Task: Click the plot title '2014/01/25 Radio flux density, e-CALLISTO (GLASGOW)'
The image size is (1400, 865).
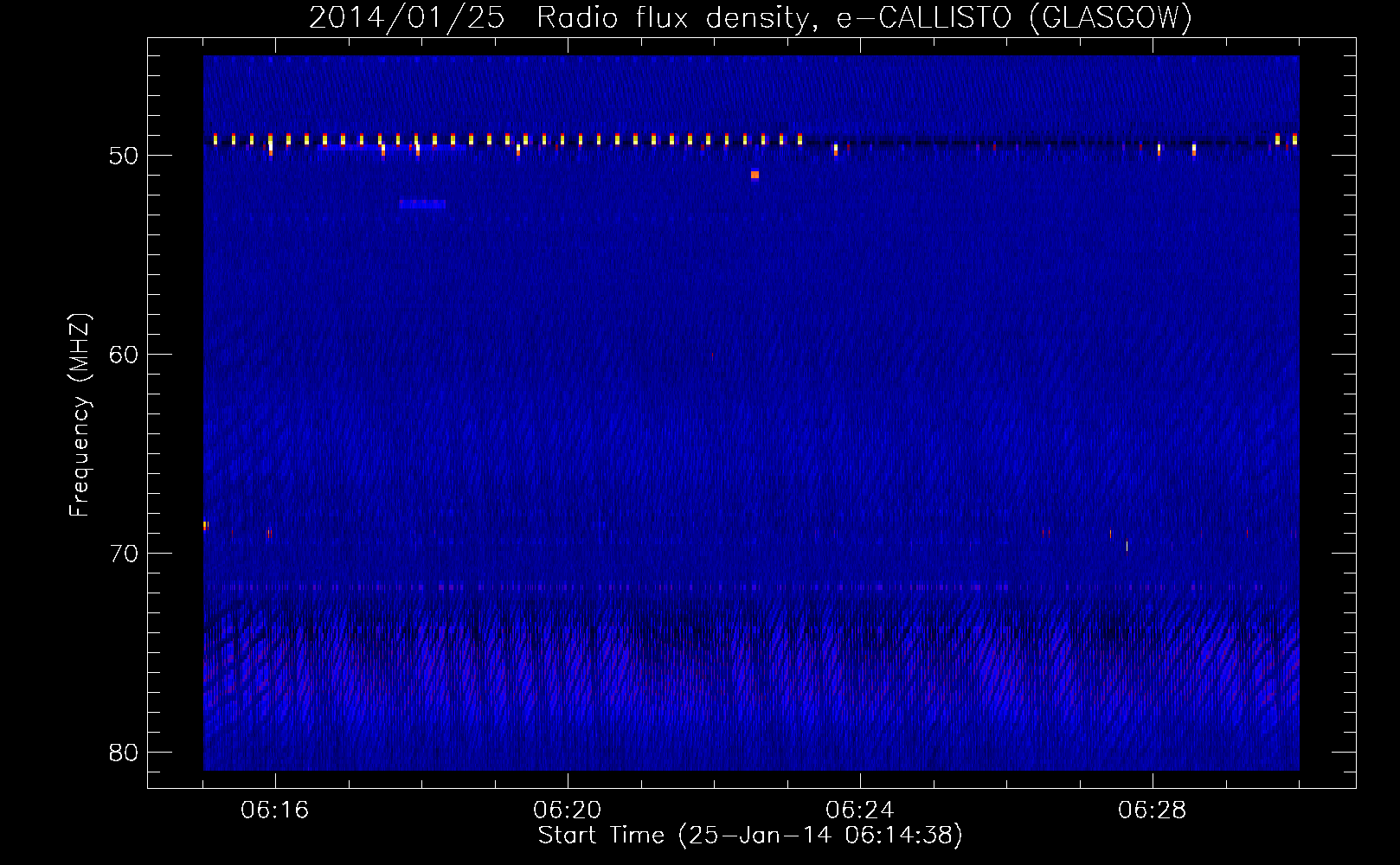Action: (x=751, y=17)
